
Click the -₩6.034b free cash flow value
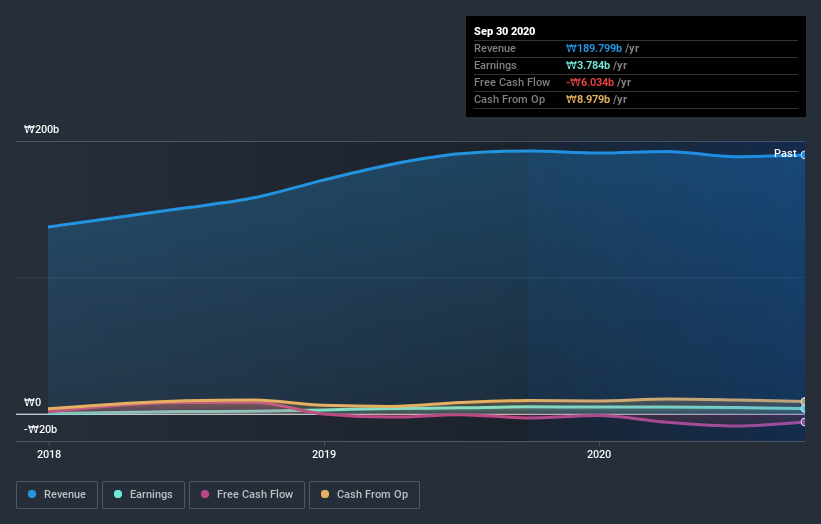tap(590, 83)
